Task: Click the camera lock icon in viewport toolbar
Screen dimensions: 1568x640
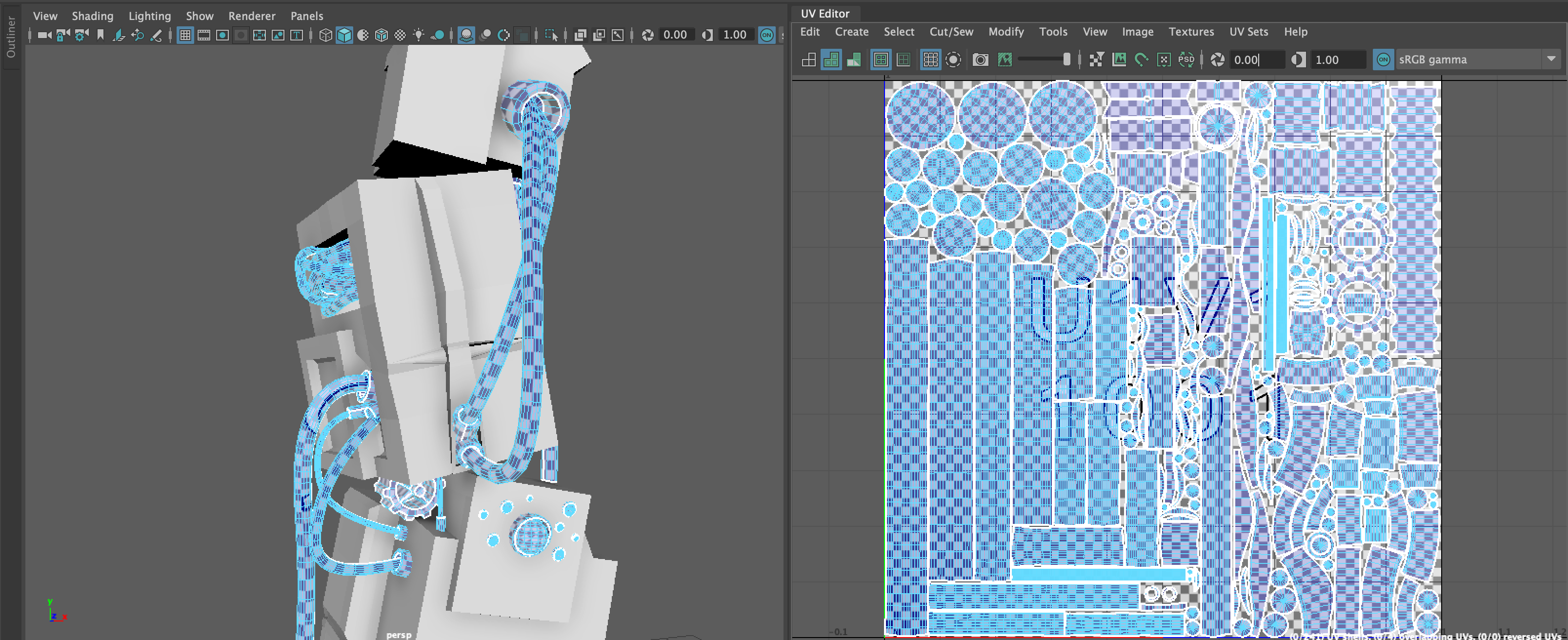Action: click(x=63, y=35)
